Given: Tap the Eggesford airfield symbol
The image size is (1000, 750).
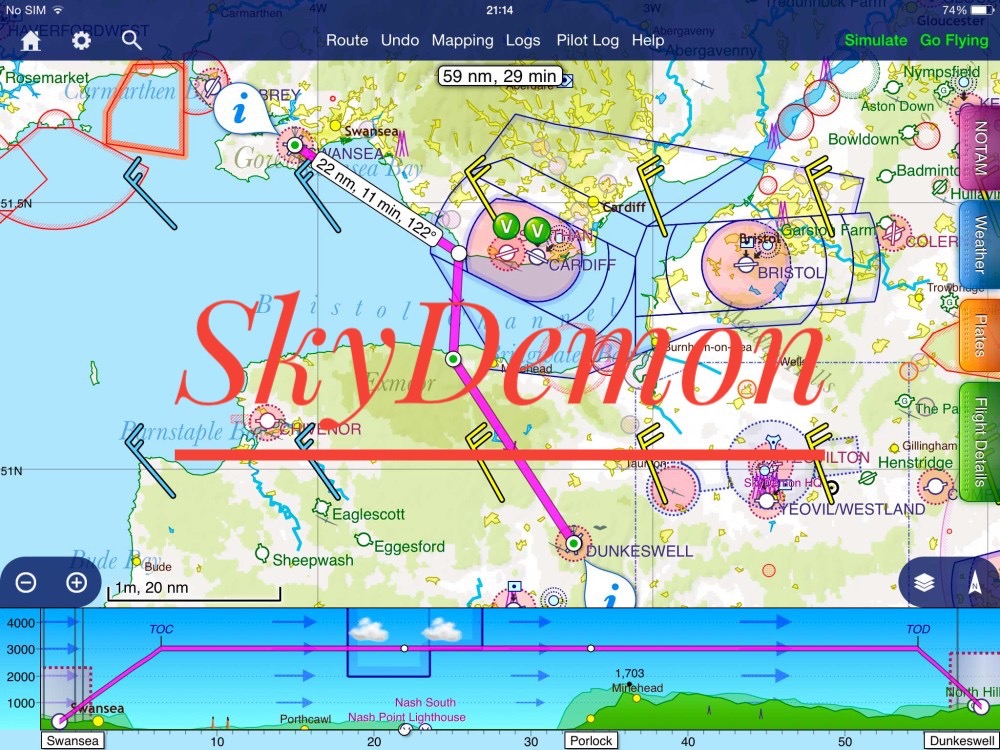Looking at the screenshot, I should (x=364, y=540).
